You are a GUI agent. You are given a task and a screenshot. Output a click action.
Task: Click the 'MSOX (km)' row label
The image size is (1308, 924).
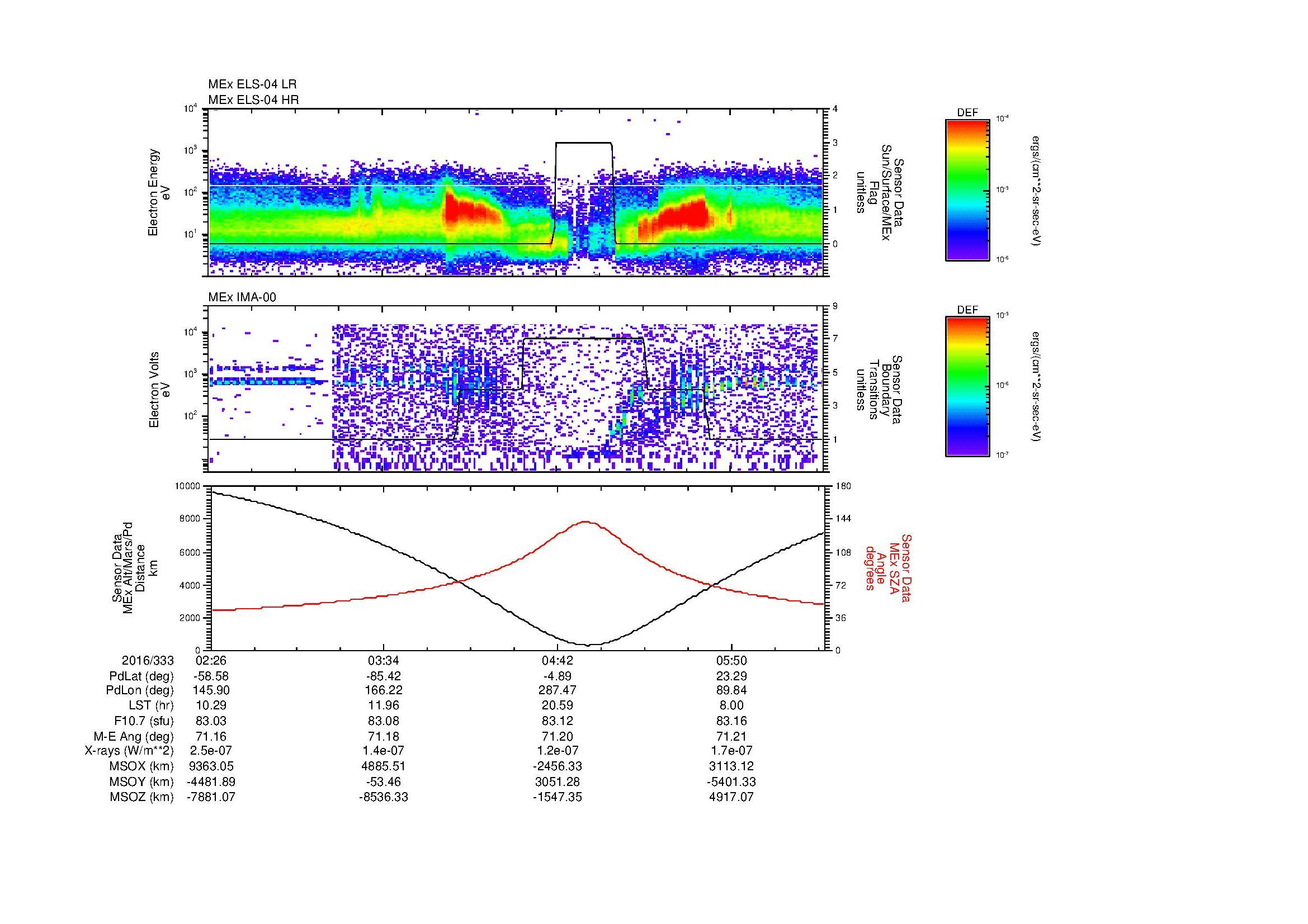coord(141,766)
